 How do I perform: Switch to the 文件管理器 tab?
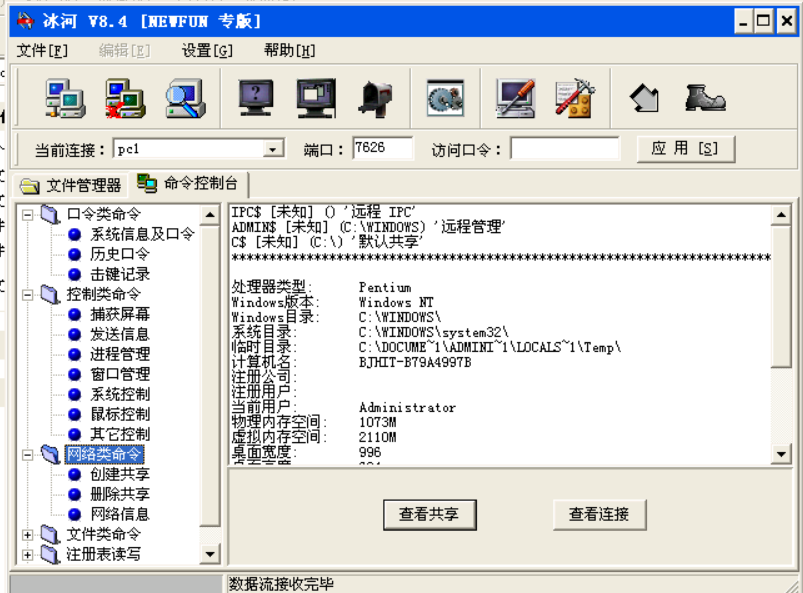pyautogui.click(x=71, y=185)
